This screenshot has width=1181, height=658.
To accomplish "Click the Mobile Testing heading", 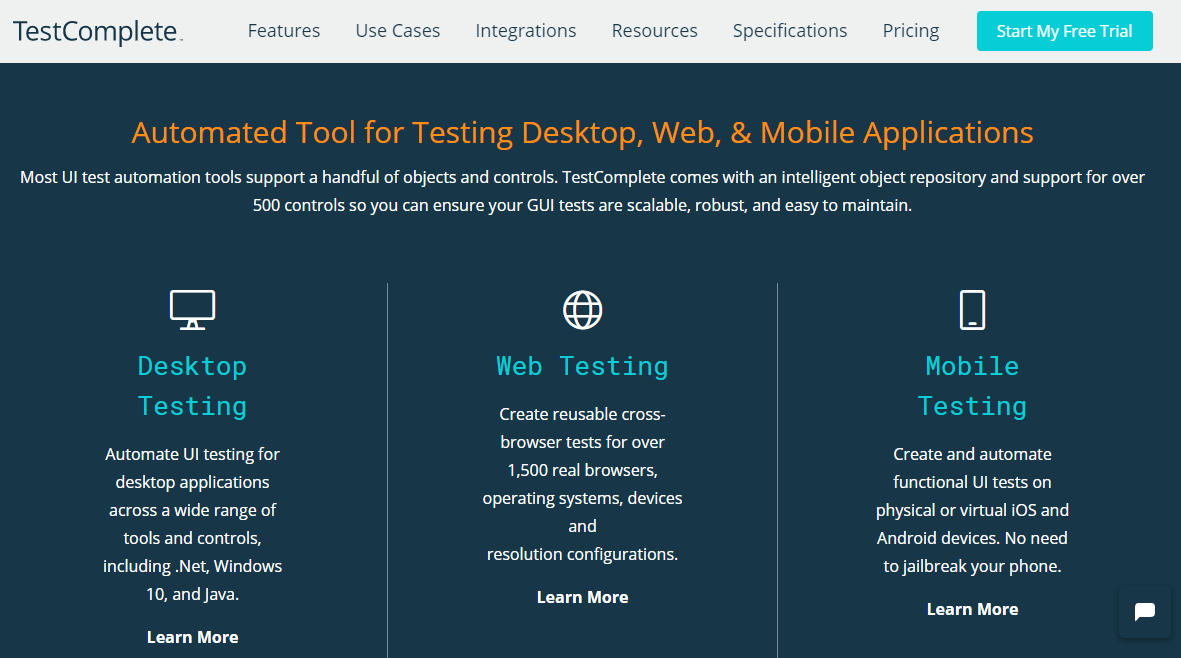I will pos(972,386).
